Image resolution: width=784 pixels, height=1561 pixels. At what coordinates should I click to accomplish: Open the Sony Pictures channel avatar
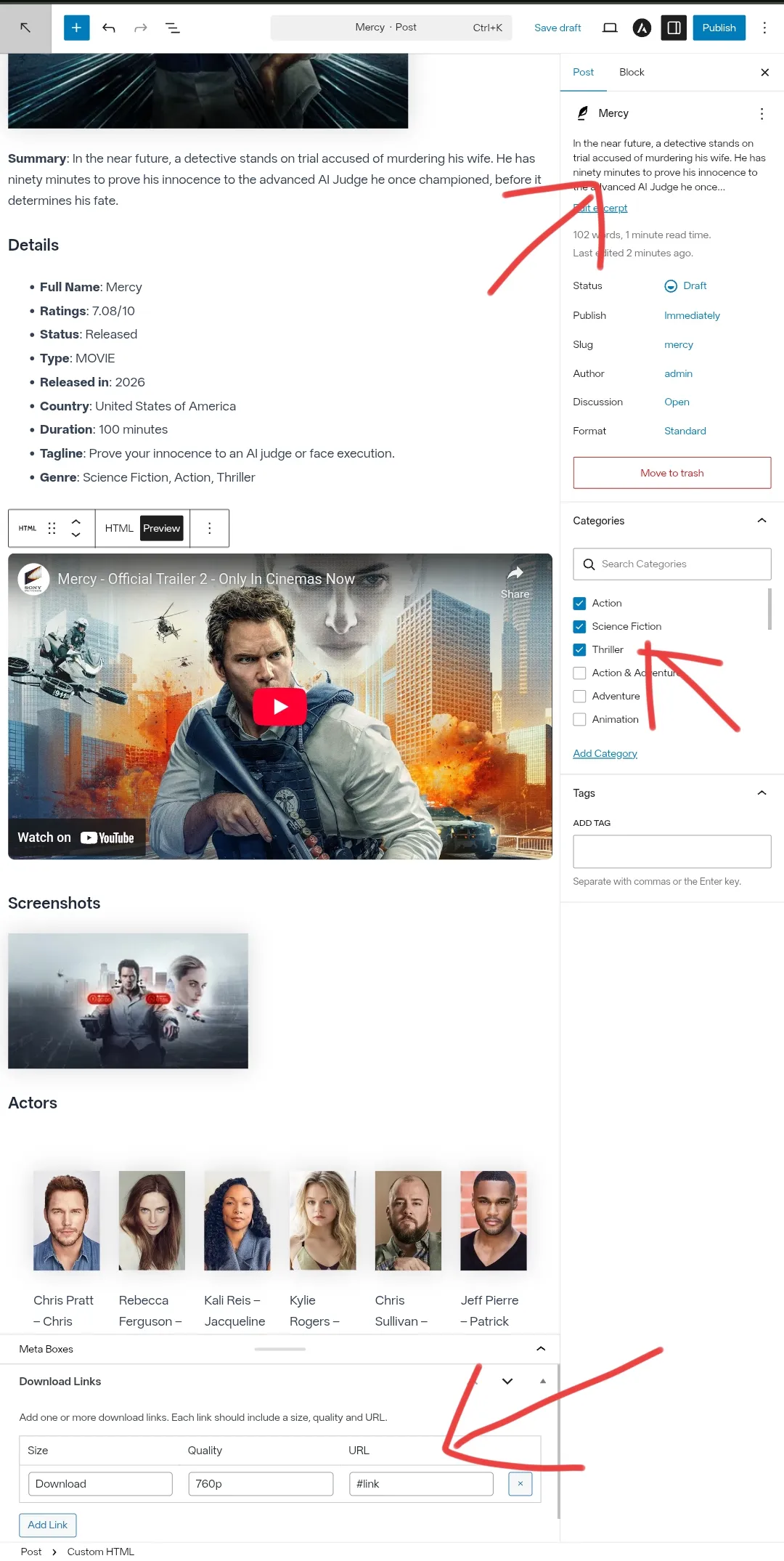pos(33,579)
